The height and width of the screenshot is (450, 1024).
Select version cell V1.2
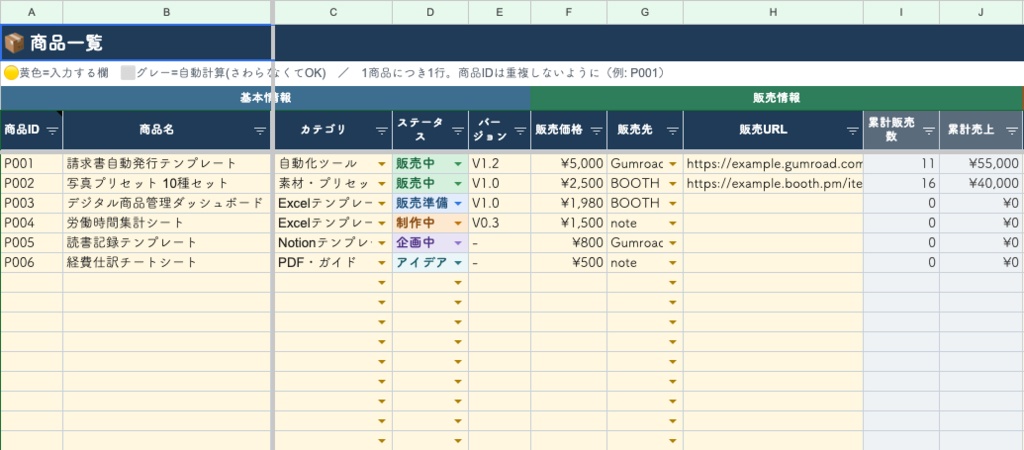[x=500, y=163]
